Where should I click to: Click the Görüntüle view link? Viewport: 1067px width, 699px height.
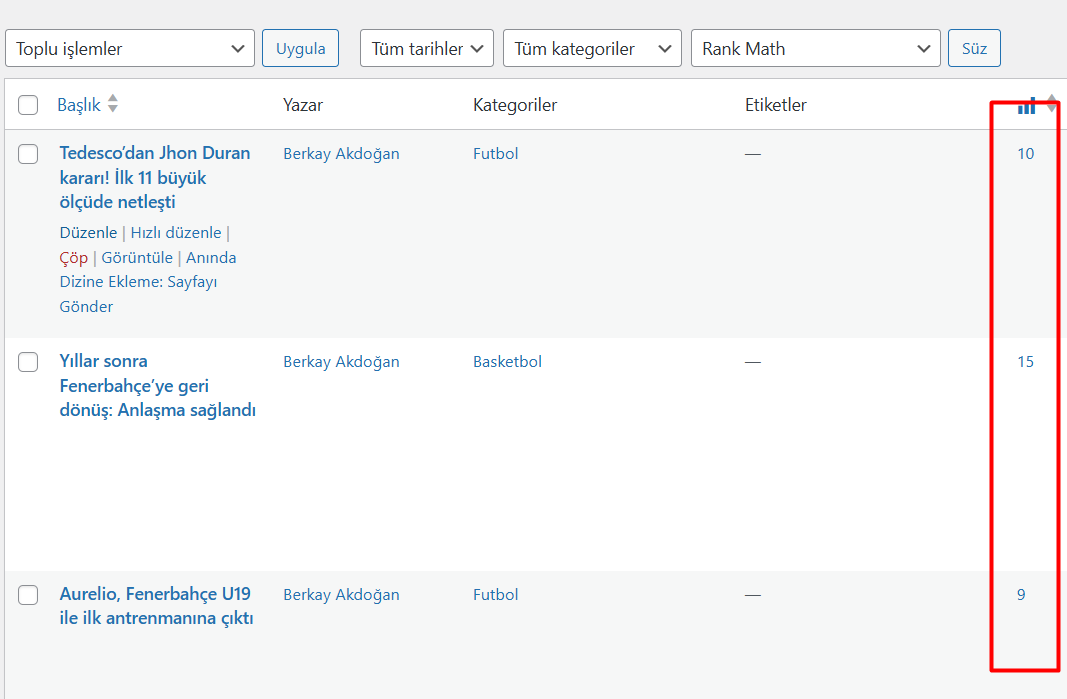[137, 258]
